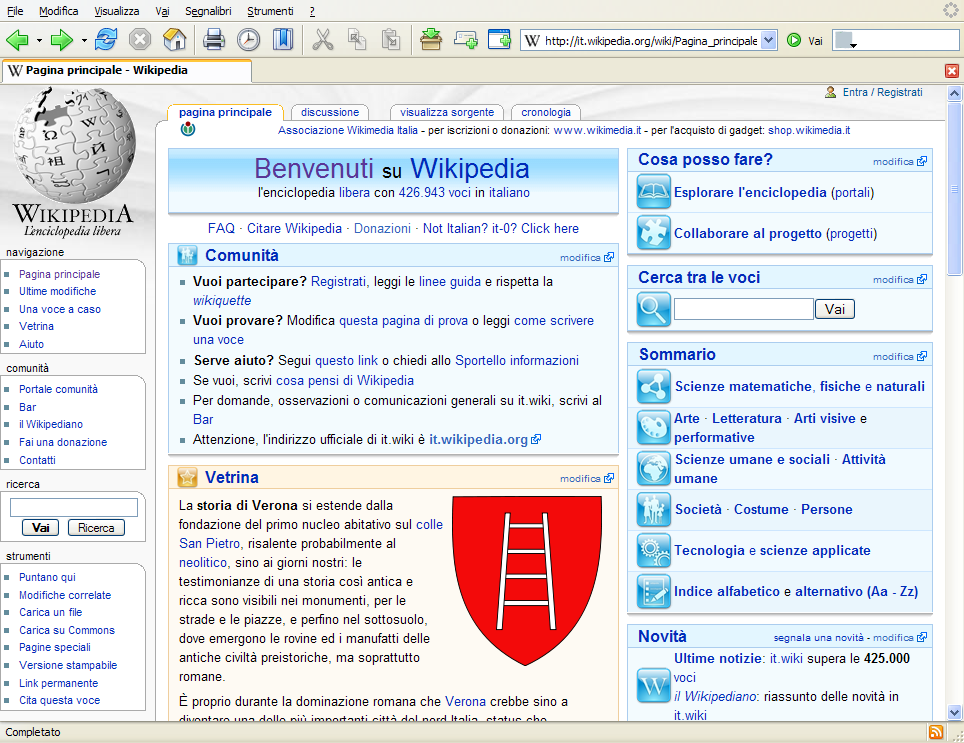Click the scissors cut icon
The height and width of the screenshot is (743, 964).
tap(322, 40)
